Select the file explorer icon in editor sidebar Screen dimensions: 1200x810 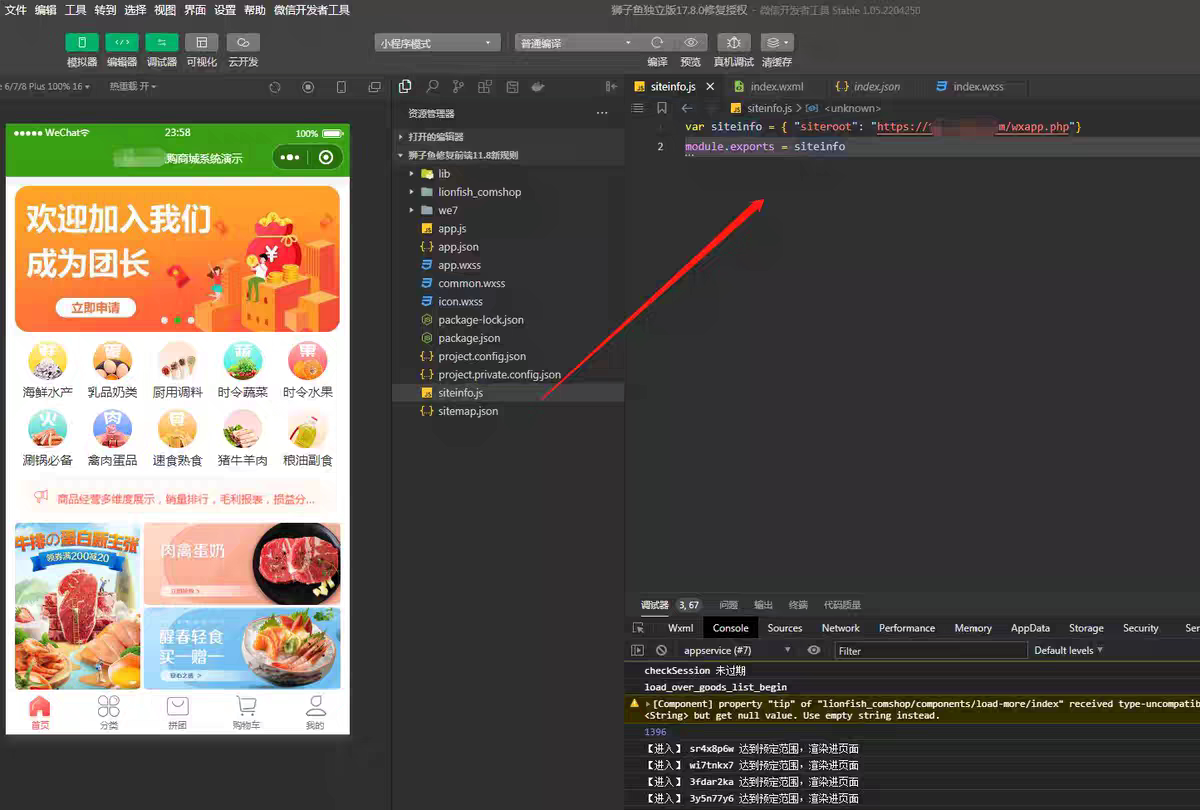(405, 87)
